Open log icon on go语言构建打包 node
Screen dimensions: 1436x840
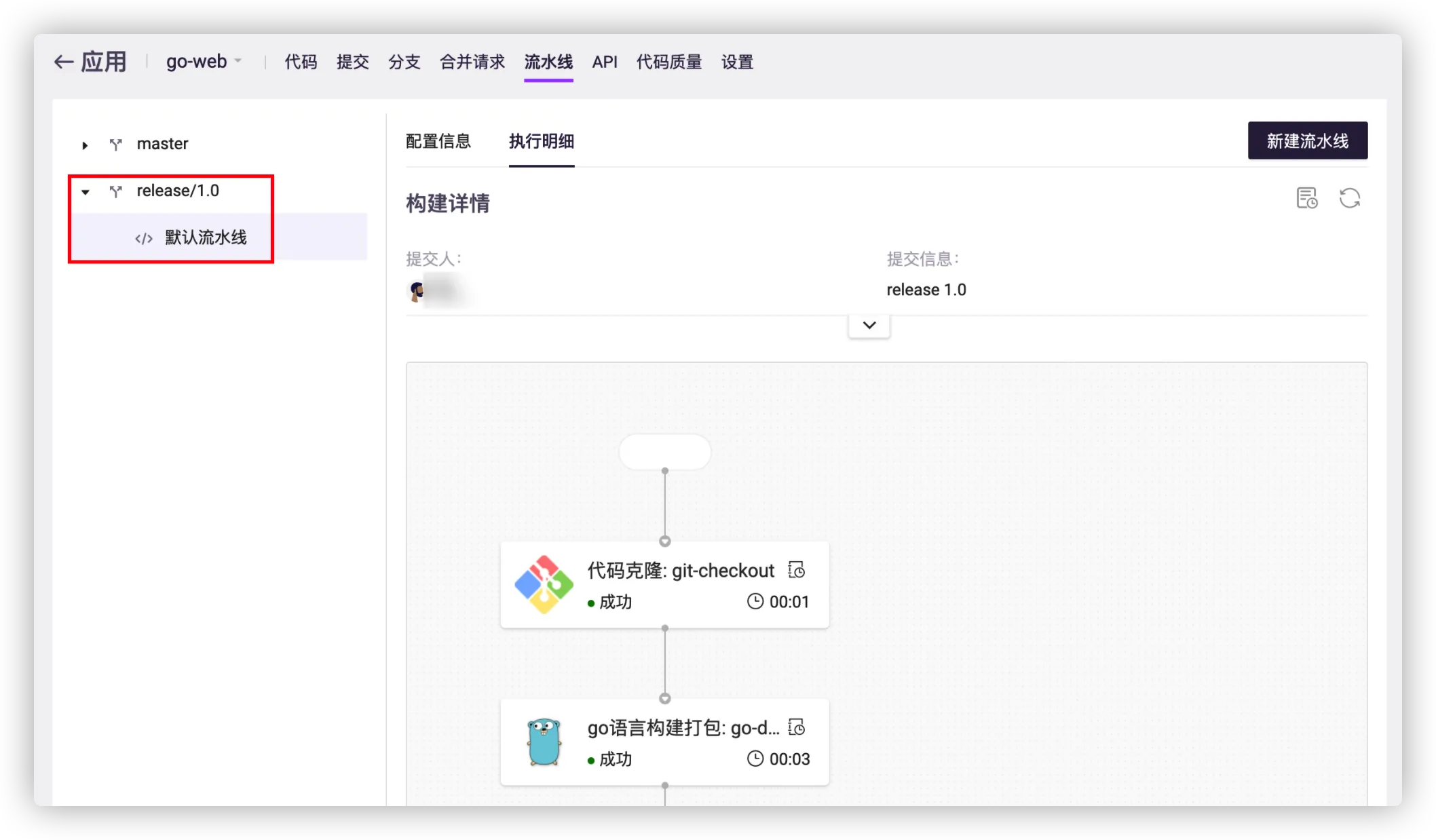click(797, 728)
